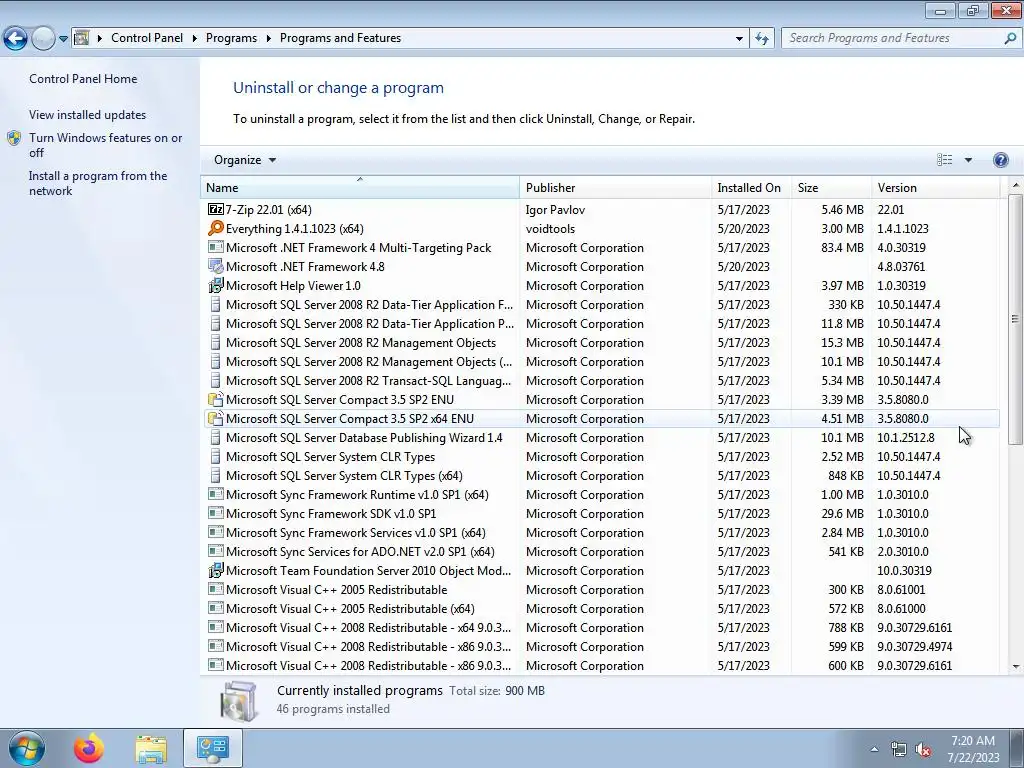
Task: Click the search magnifier icon
Action: tap(1010, 39)
